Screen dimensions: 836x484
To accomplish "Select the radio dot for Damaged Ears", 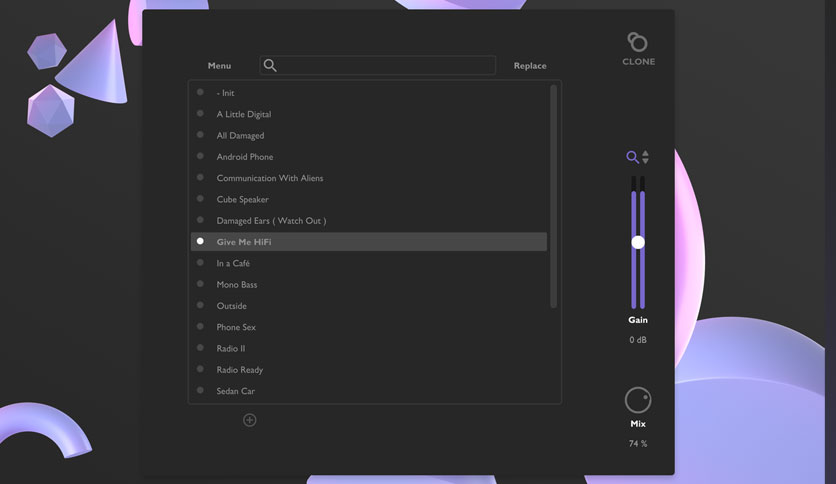I will pos(200,220).
